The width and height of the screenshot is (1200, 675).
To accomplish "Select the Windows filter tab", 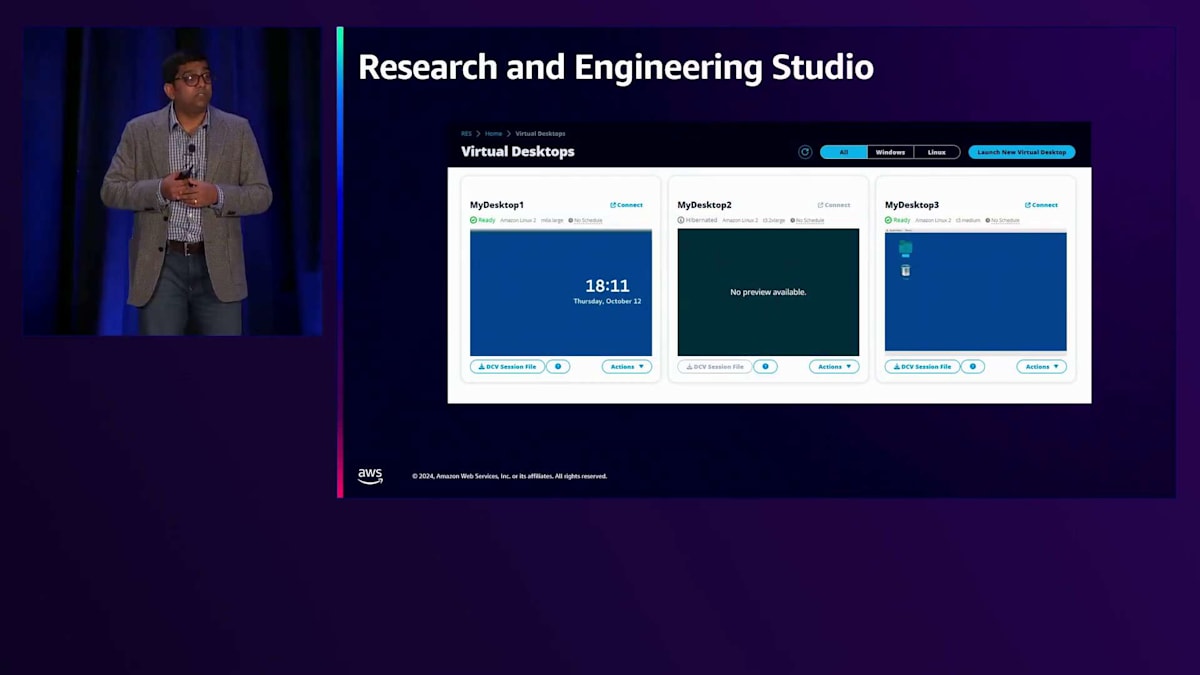I will 890,152.
